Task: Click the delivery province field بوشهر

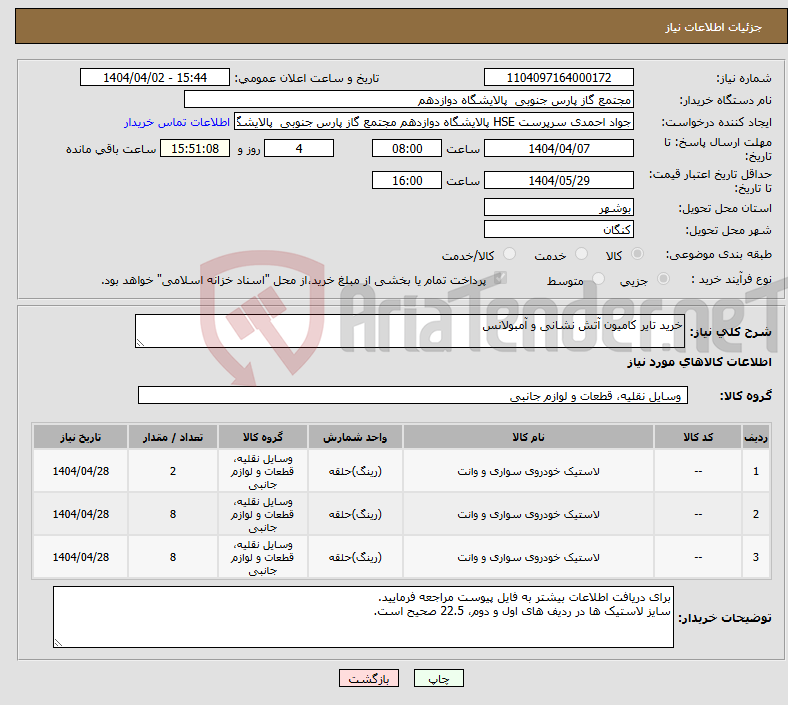Action: coord(558,208)
